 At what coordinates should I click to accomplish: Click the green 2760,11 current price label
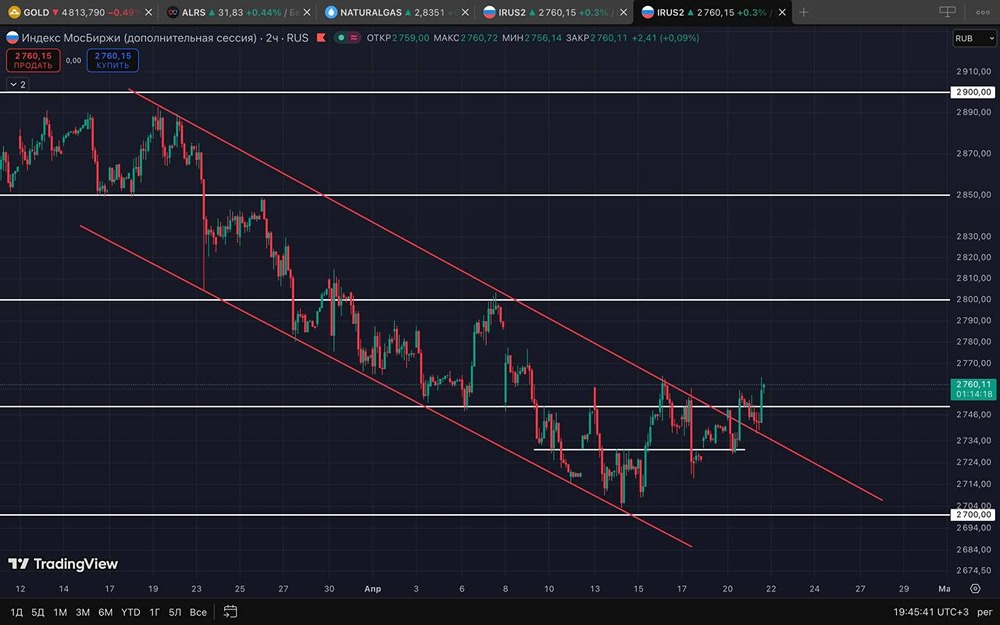(x=973, y=389)
